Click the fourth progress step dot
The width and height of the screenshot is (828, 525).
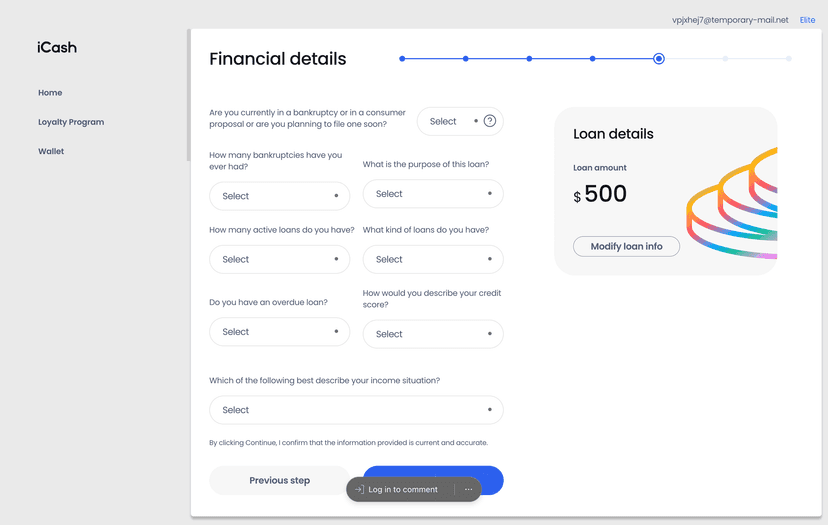coord(592,59)
